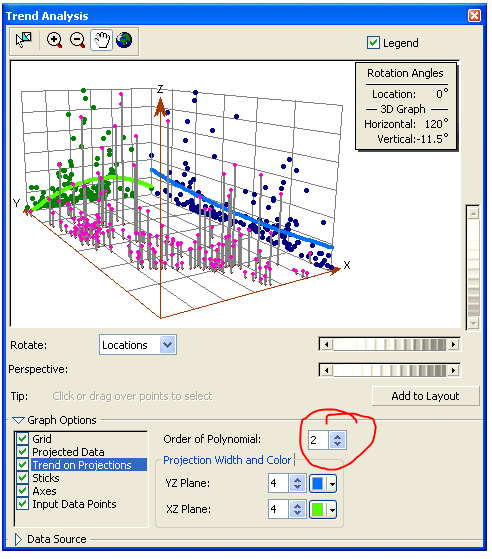Click the blue YZ trend line in graph
This screenshot has height=559, width=492.
coord(242,214)
